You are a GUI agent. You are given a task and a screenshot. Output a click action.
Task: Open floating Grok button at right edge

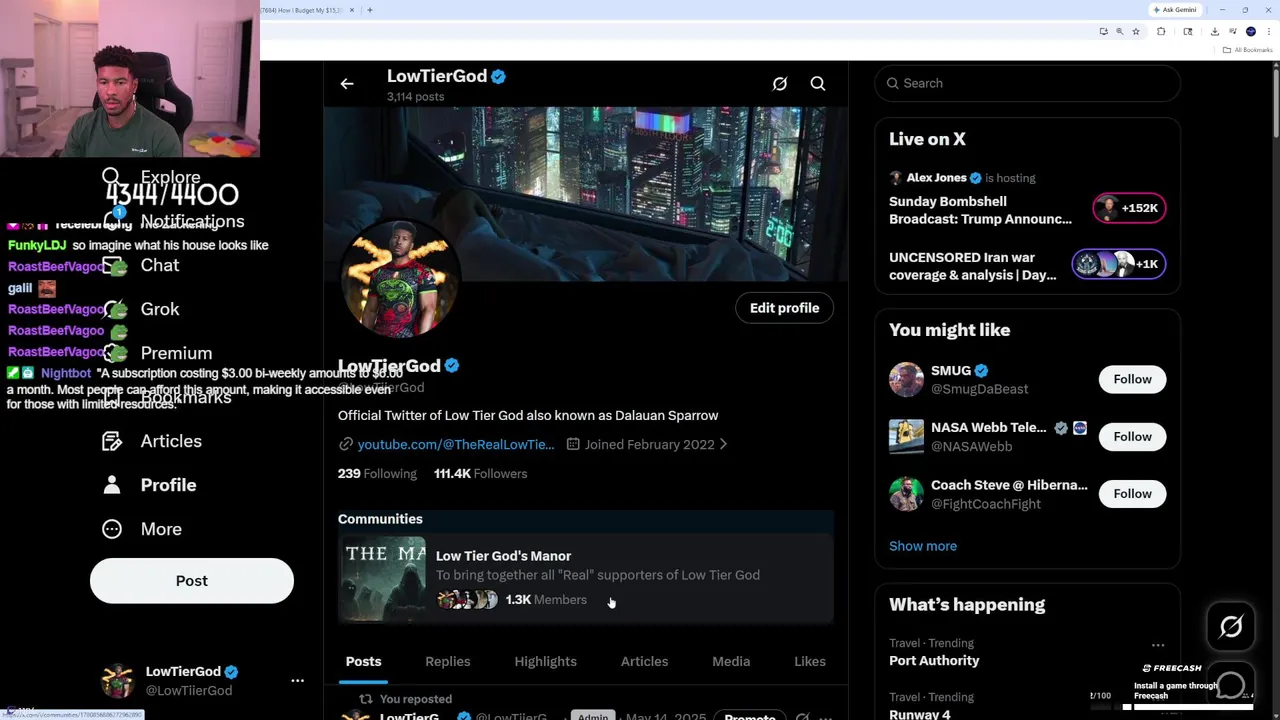tap(1231, 627)
